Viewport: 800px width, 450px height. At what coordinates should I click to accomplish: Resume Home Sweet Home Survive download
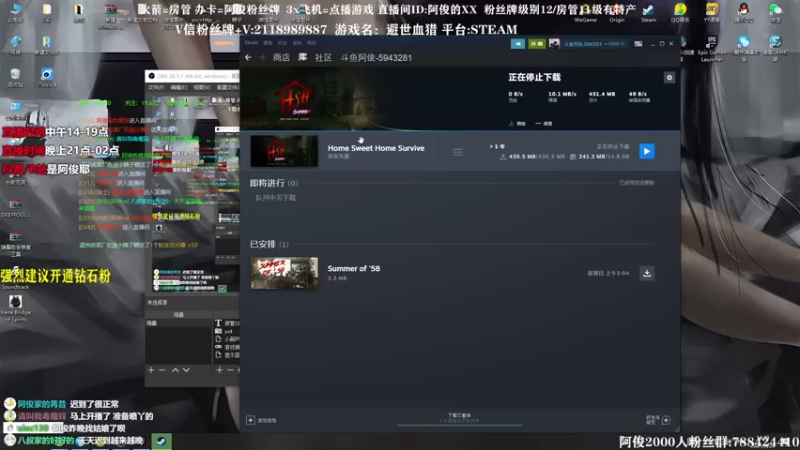coord(646,152)
